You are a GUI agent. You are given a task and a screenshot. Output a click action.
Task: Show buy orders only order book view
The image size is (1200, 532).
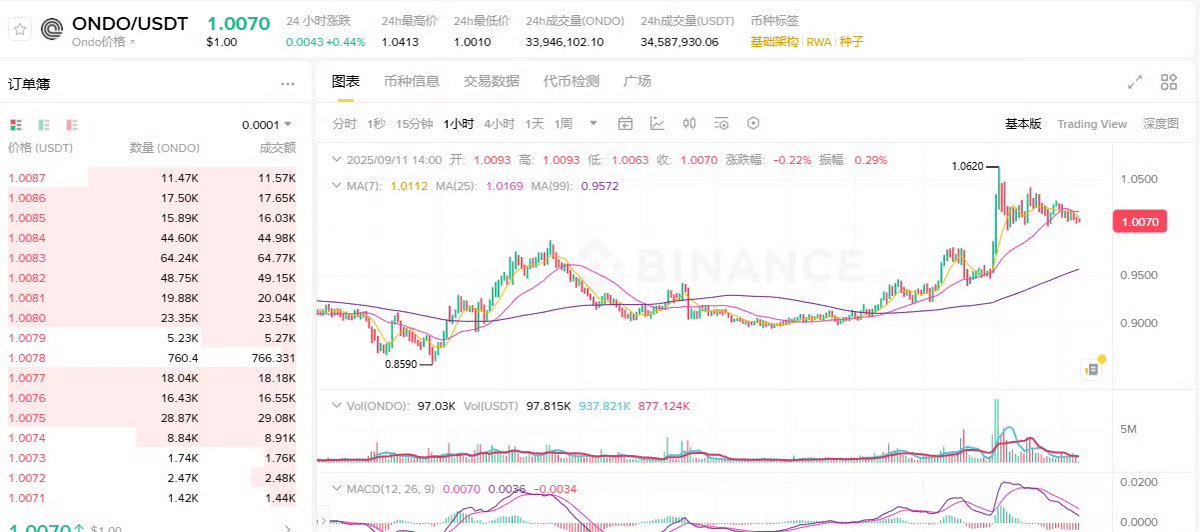coord(43,125)
